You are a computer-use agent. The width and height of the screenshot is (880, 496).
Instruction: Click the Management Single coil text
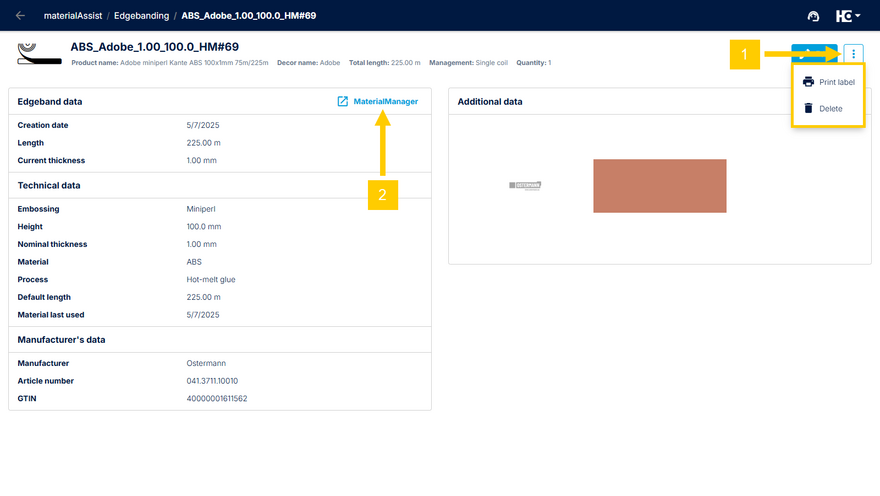[x=468, y=63]
